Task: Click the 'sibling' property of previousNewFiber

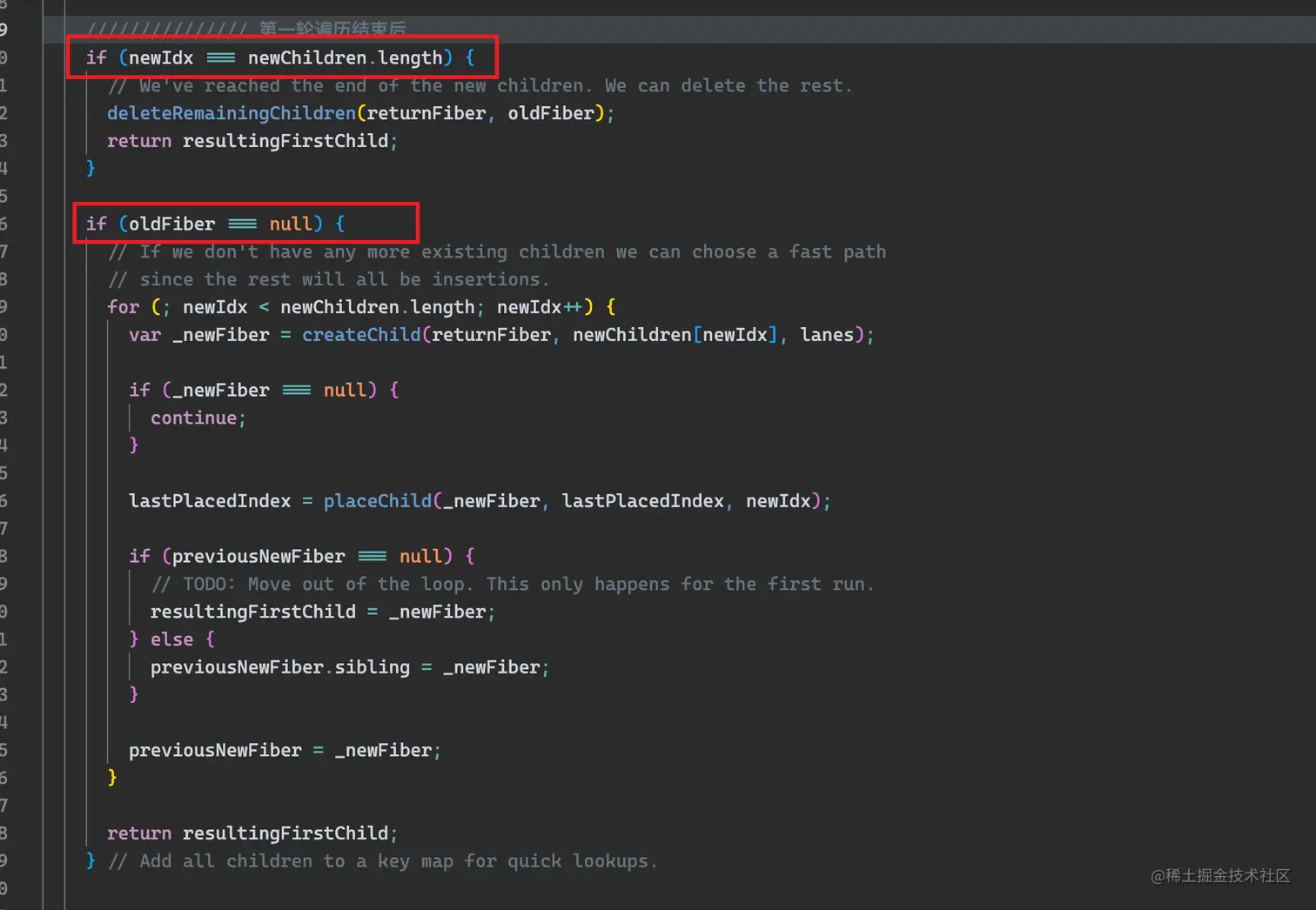Action: coord(373,667)
